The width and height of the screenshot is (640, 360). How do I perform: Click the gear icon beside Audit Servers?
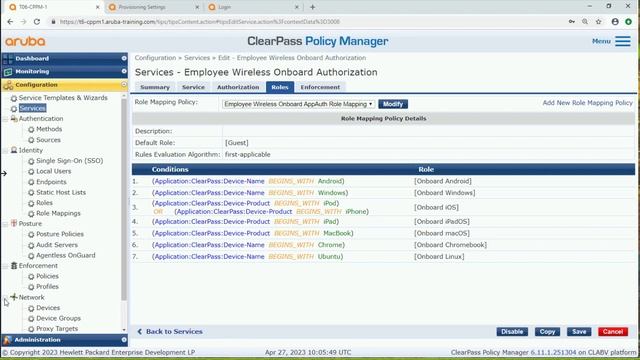31,245
